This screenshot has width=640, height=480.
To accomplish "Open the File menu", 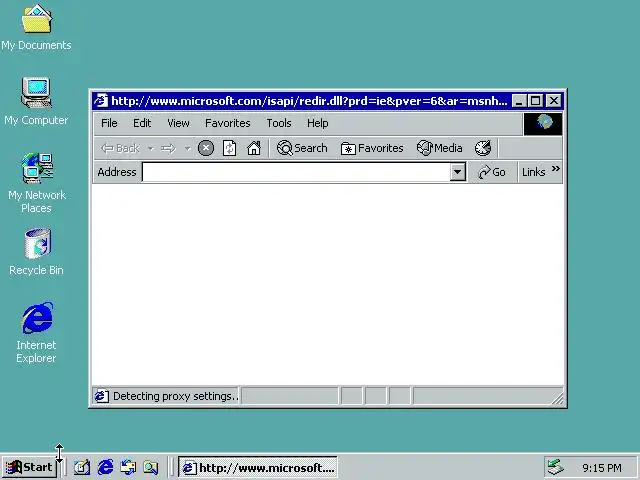I will [109, 123].
